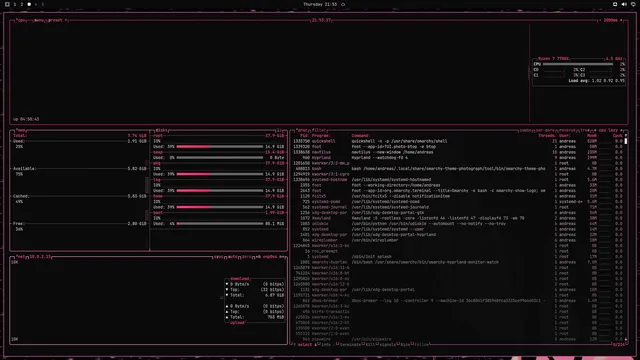Screen dimensions: 640x360
Task: Toggle per-core CPU usage in proc box
Action: point(545,130)
